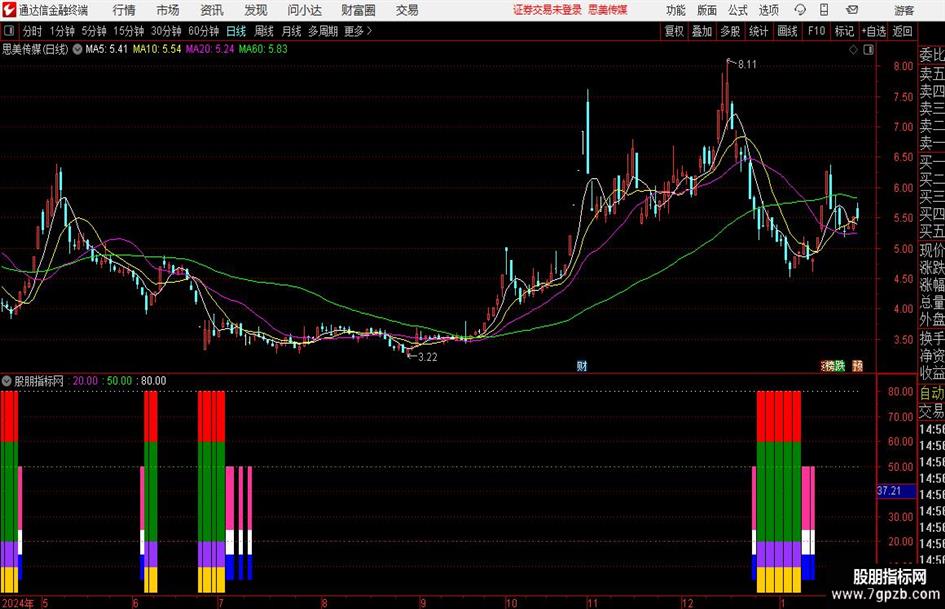Open the 资讯 menu

click(x=212, y=10)
